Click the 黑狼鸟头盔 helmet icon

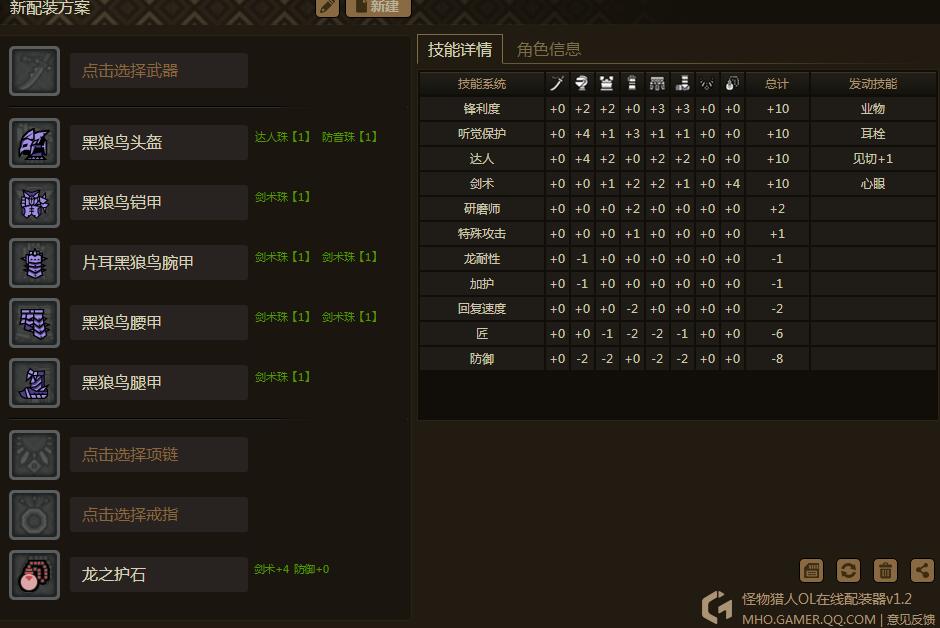34,143
